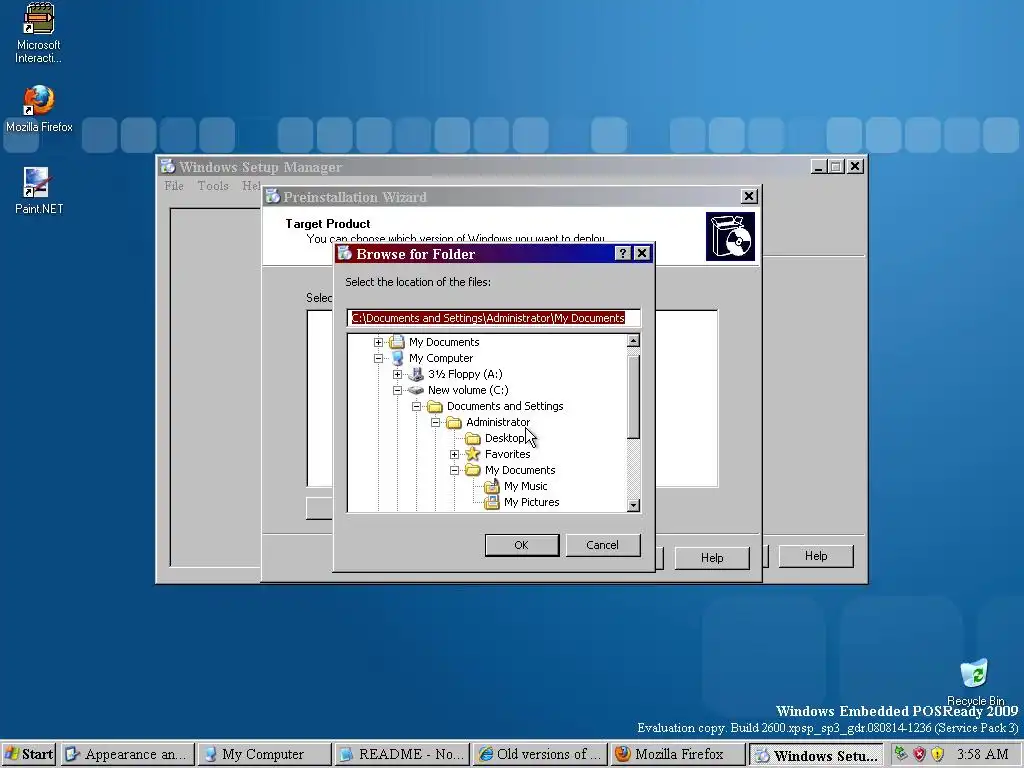Open the Start menu
This screenshot has width=1024, height=768.
[29, 754]
